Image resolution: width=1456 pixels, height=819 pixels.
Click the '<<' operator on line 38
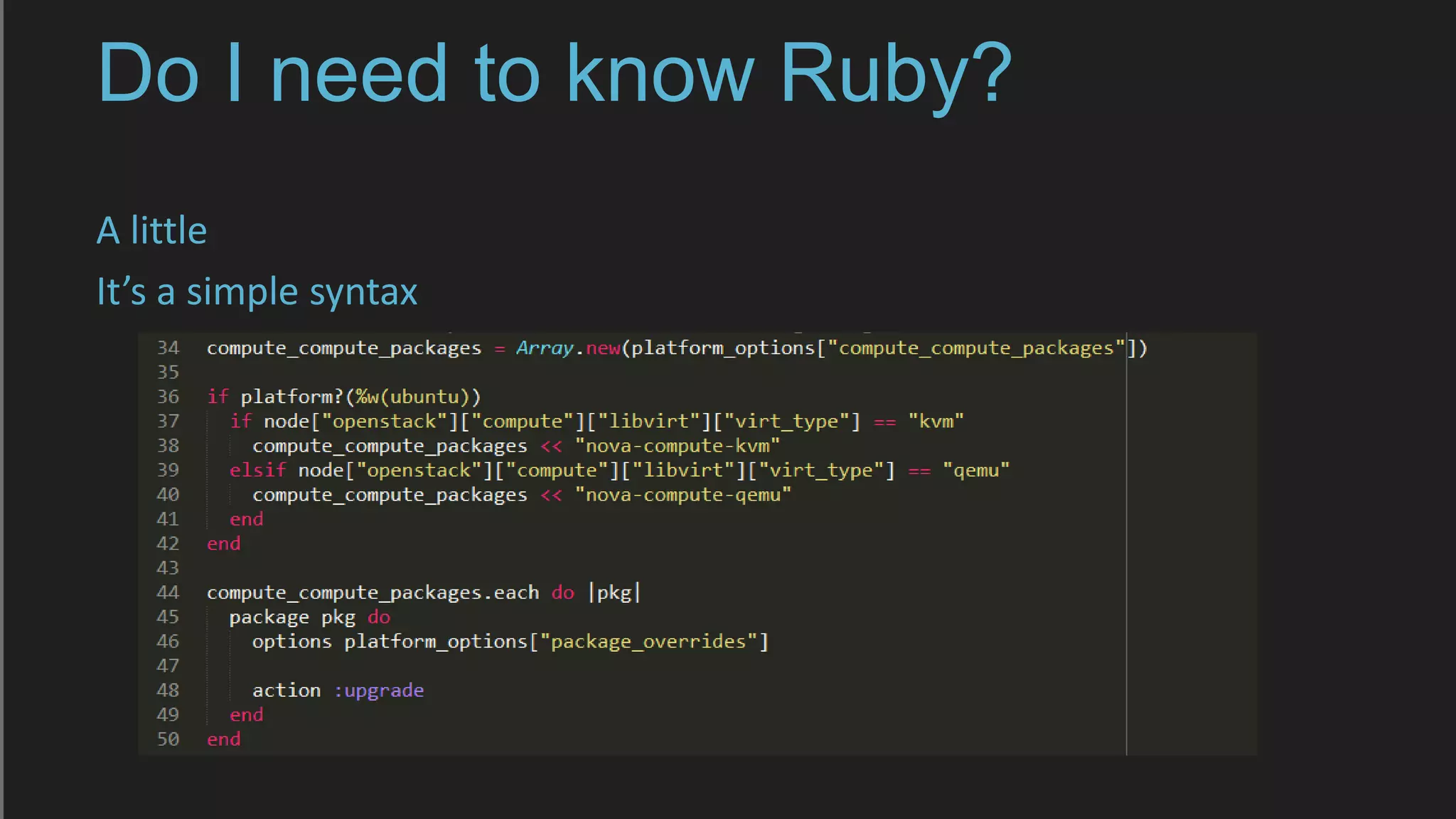click(x=552, y=446)
